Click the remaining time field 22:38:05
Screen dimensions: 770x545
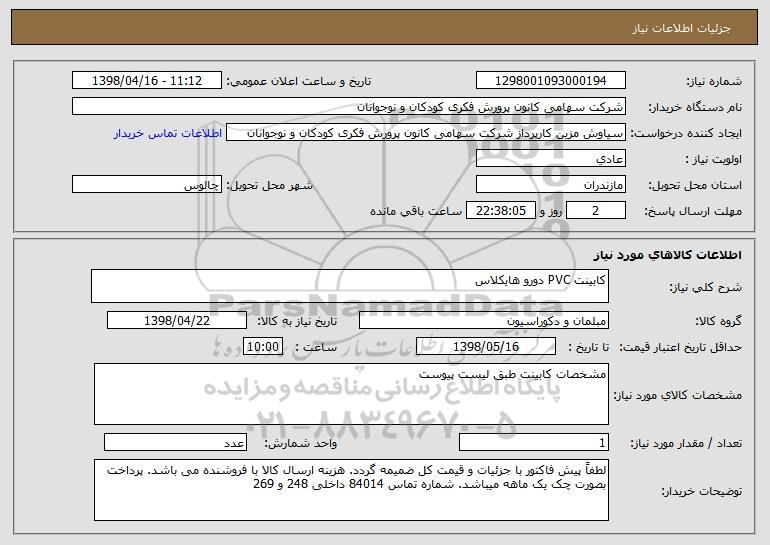(x=500, y=211)
